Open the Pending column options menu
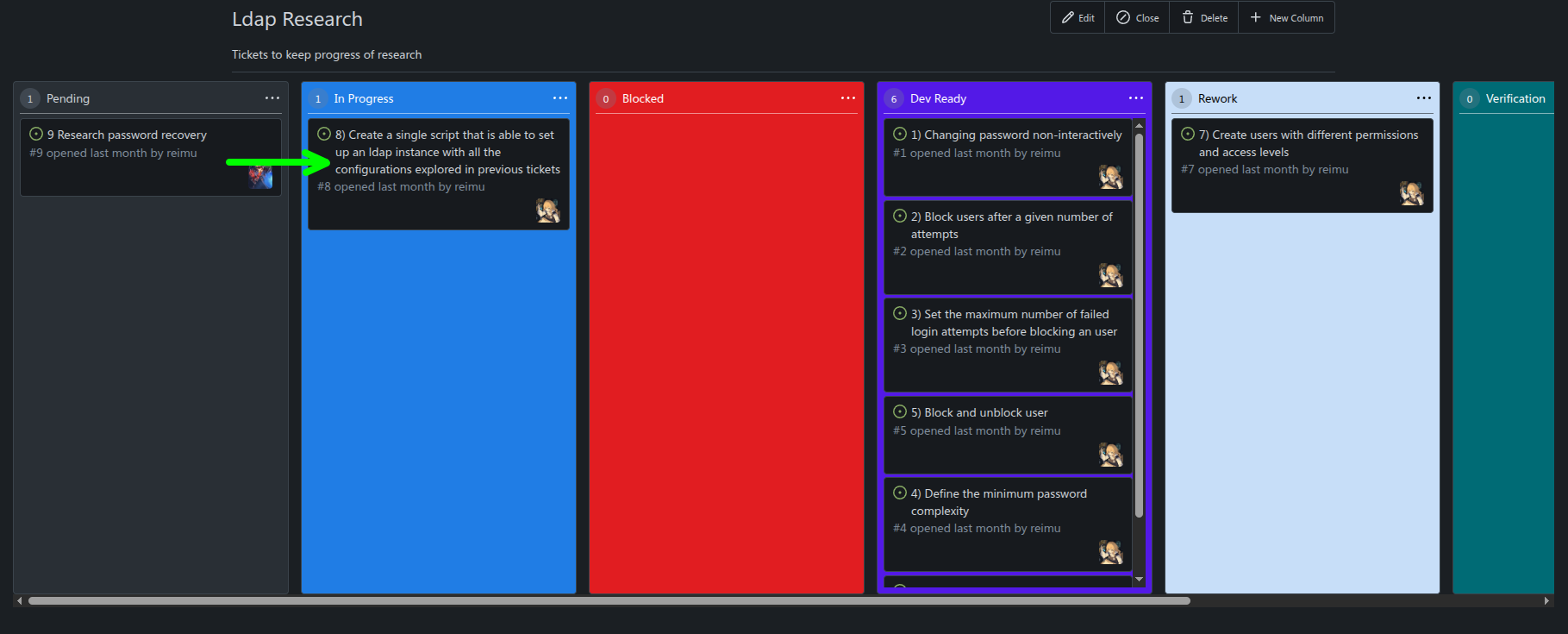1568x634 pixels. coord(272,98)
